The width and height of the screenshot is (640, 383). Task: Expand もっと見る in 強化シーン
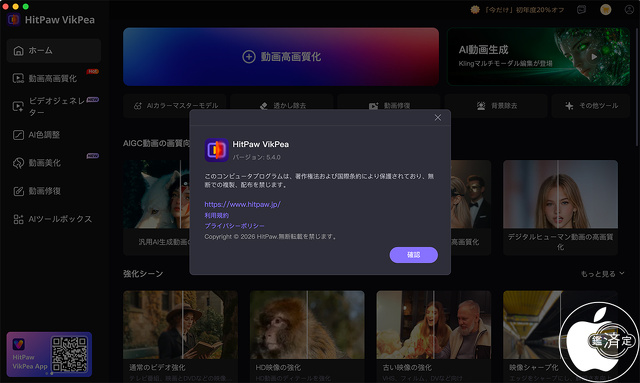pyautogui.click(x=602, y=274)
